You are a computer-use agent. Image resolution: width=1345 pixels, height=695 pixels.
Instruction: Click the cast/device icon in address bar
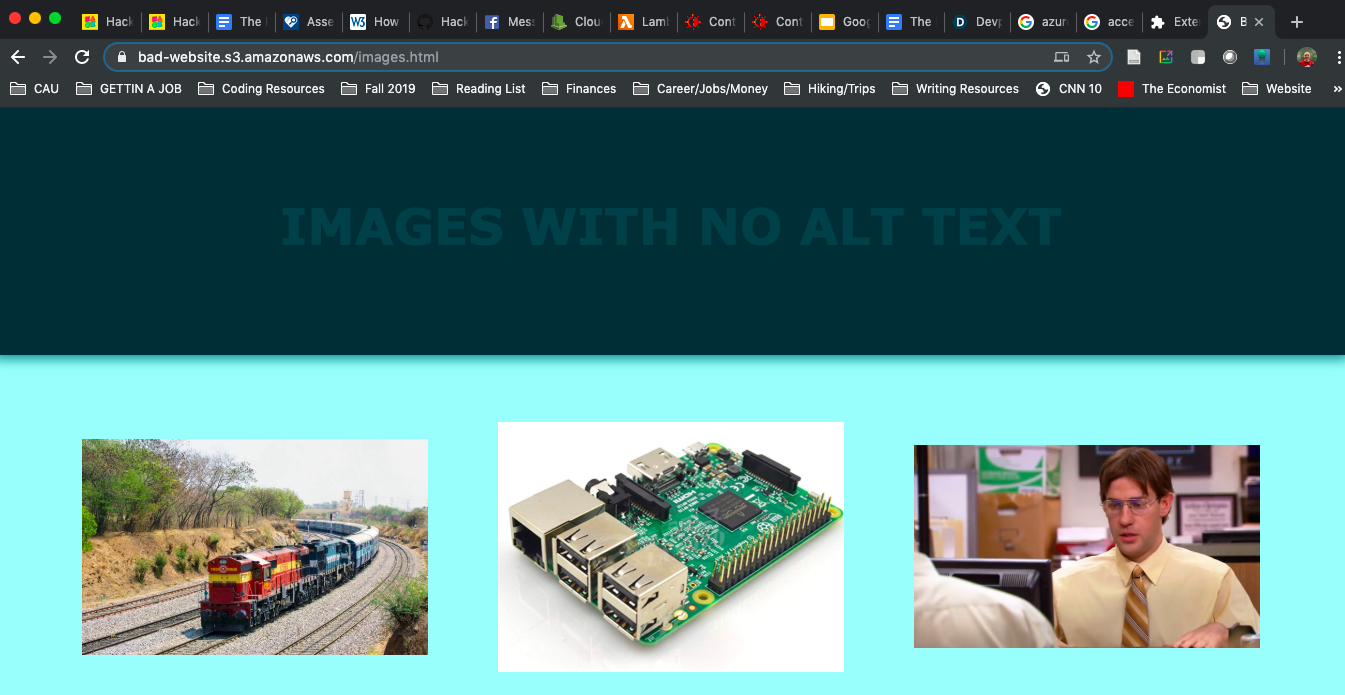(x=1062, y=57)
